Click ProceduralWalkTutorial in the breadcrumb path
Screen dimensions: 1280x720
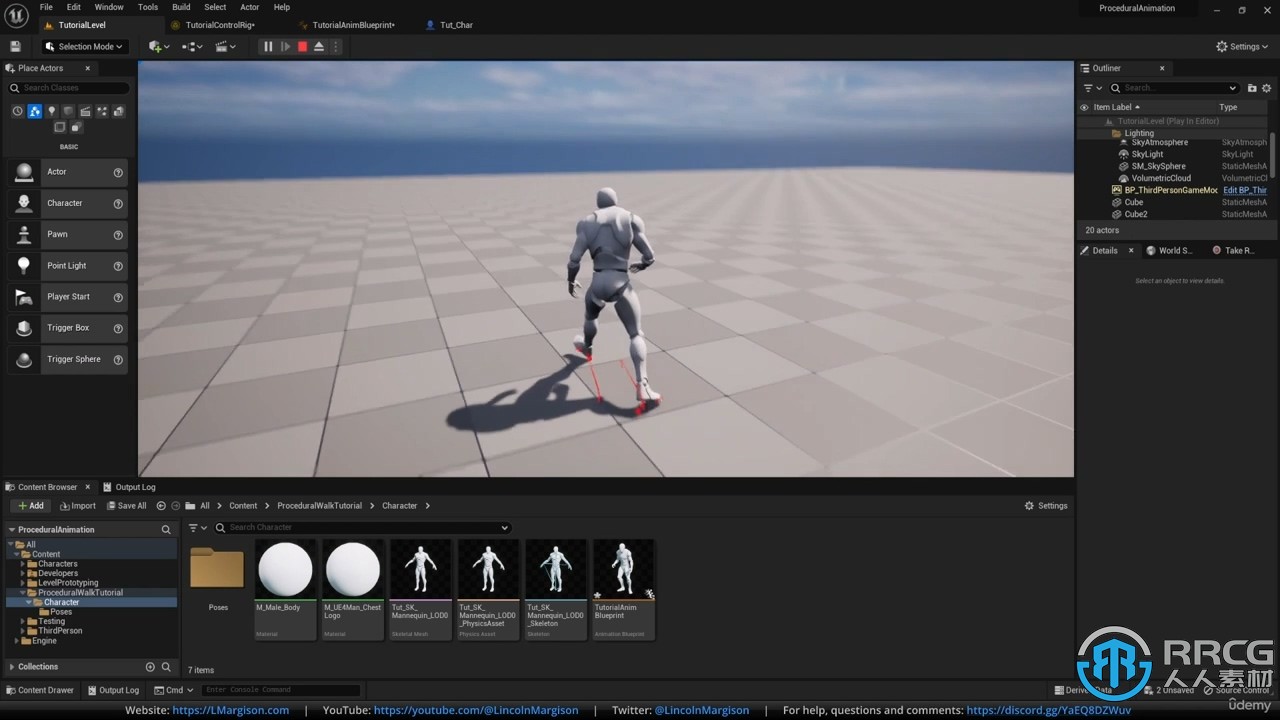[319, 506]
